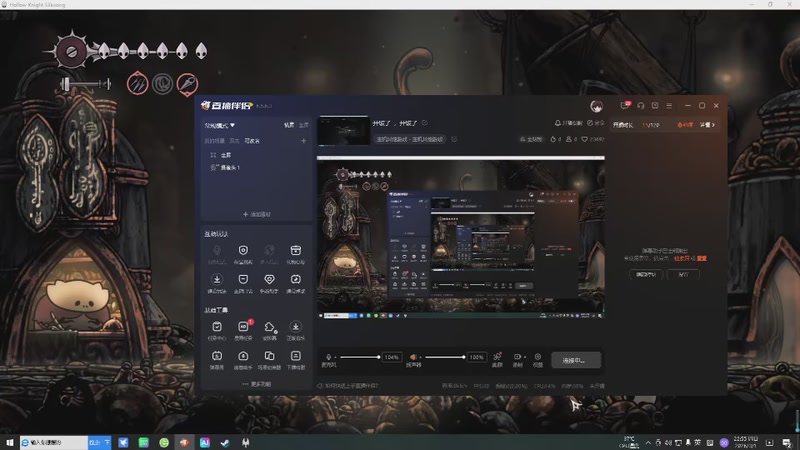Open the shield-circle interactive feature icon
800x450 pixels.
(x=243, y=250)
